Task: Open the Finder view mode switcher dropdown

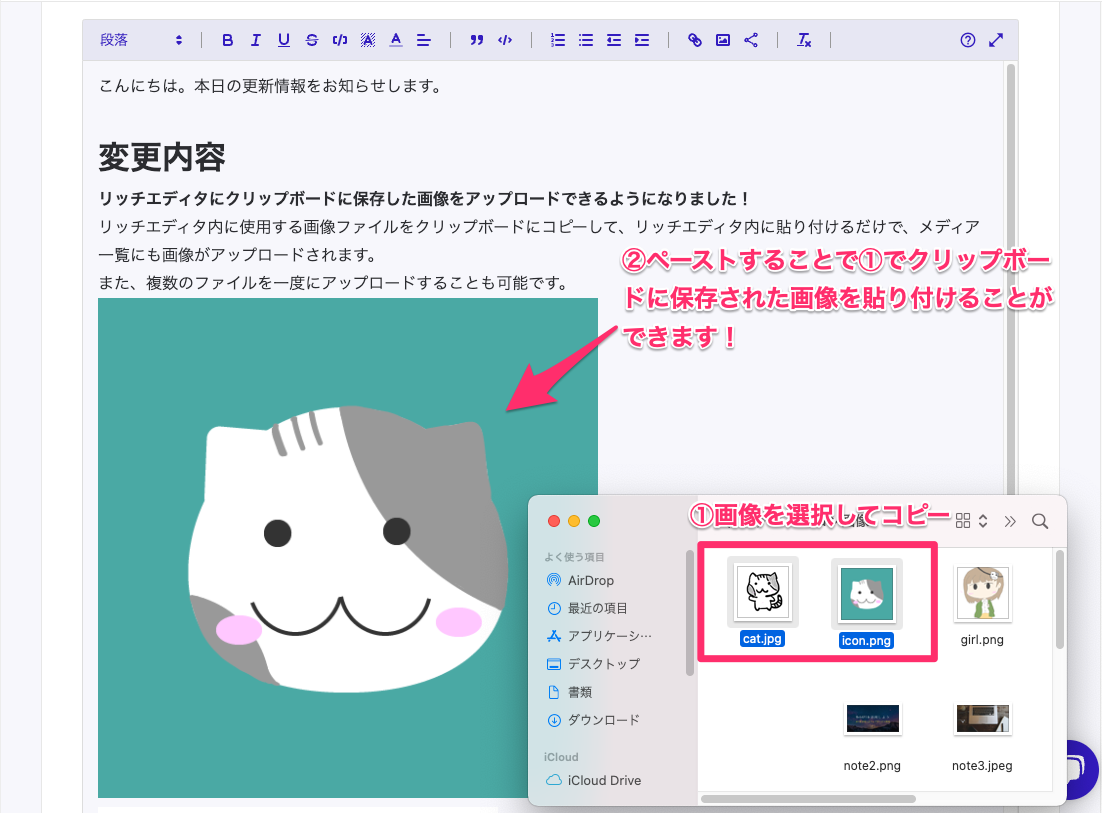Action: (x=971, y=520)
